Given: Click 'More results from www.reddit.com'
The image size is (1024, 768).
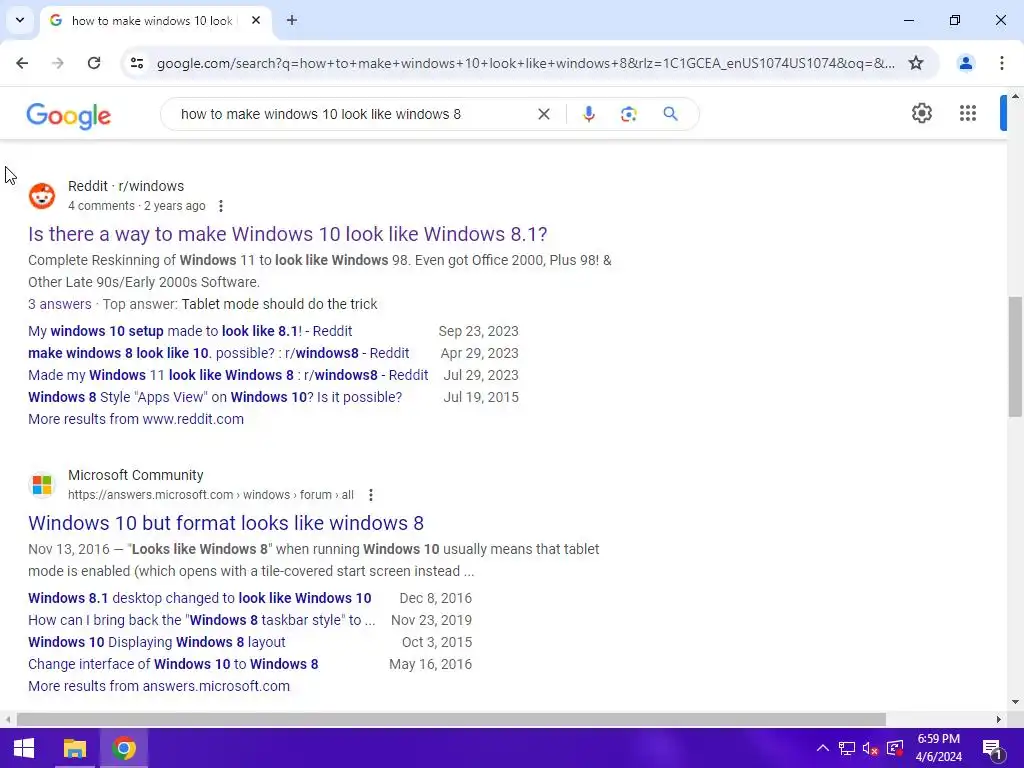Looking at the screenshot, I should [136, 419].
